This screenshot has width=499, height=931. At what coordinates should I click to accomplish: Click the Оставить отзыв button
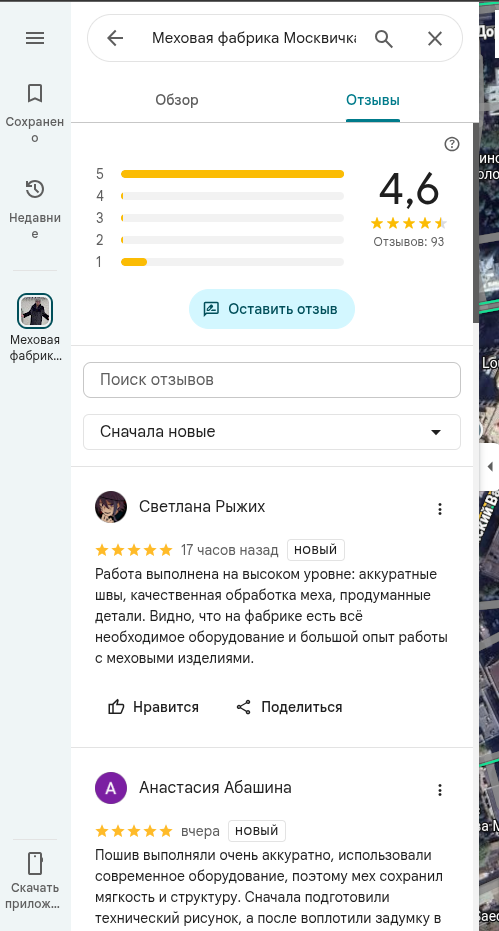(271, 309)
